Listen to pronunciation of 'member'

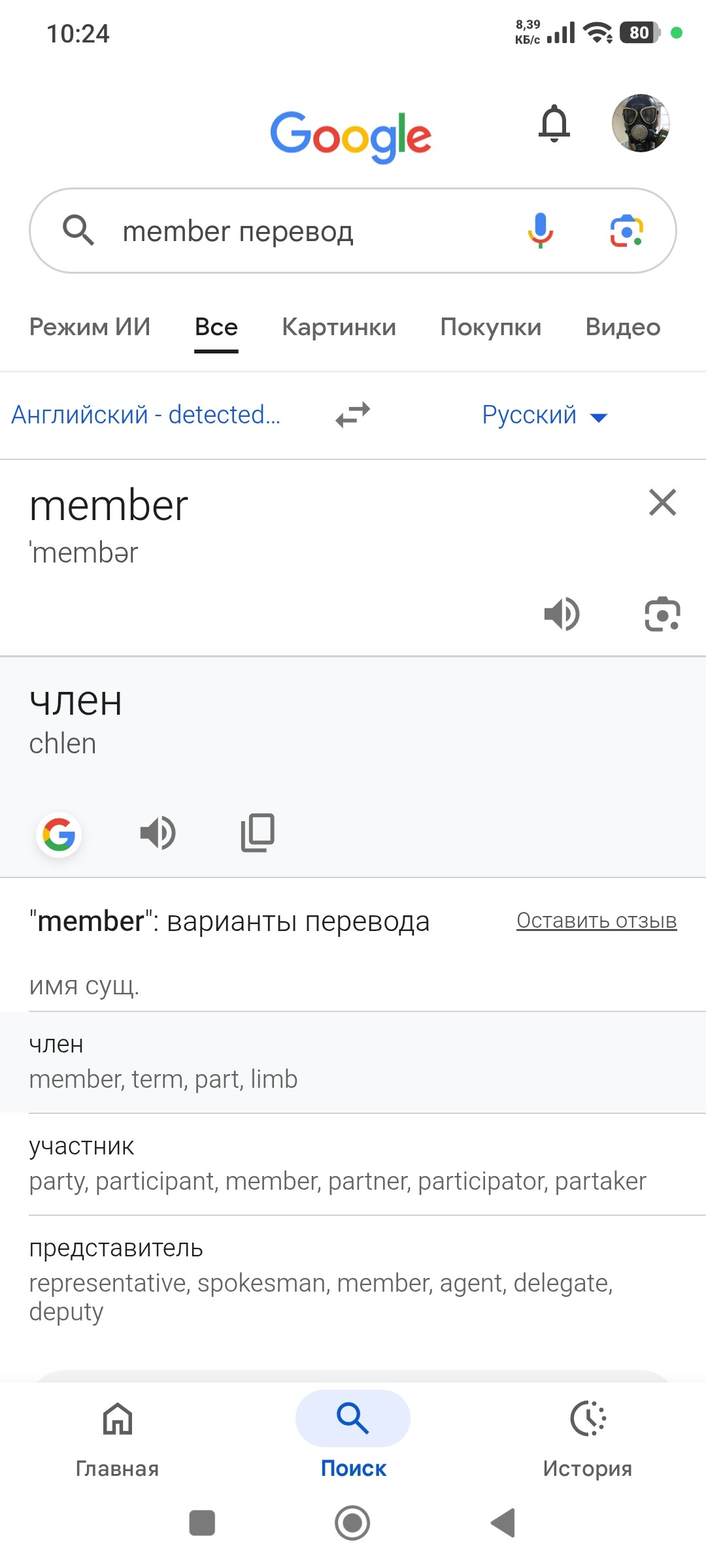[562, 614]
